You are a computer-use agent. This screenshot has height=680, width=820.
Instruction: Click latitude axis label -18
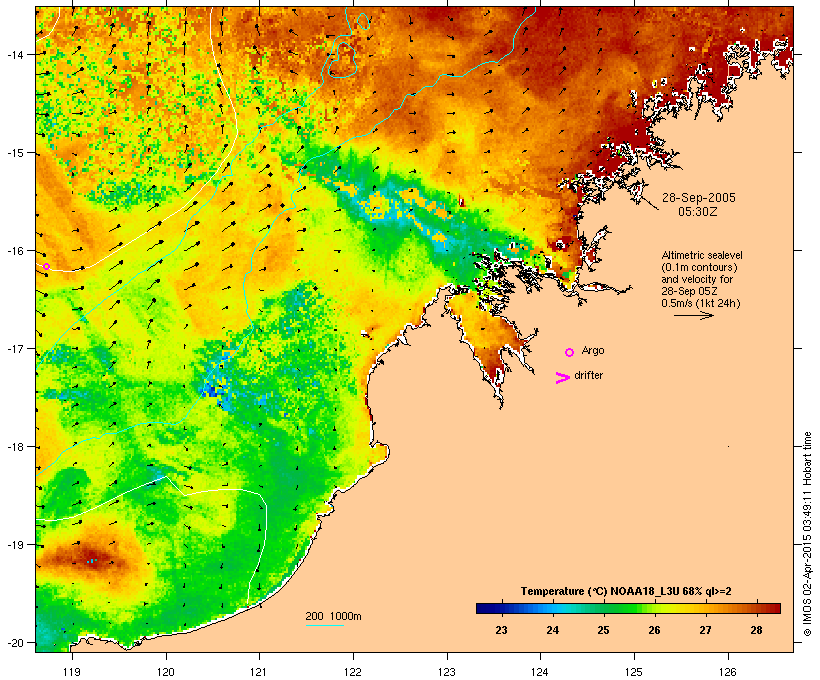(15, 447)
